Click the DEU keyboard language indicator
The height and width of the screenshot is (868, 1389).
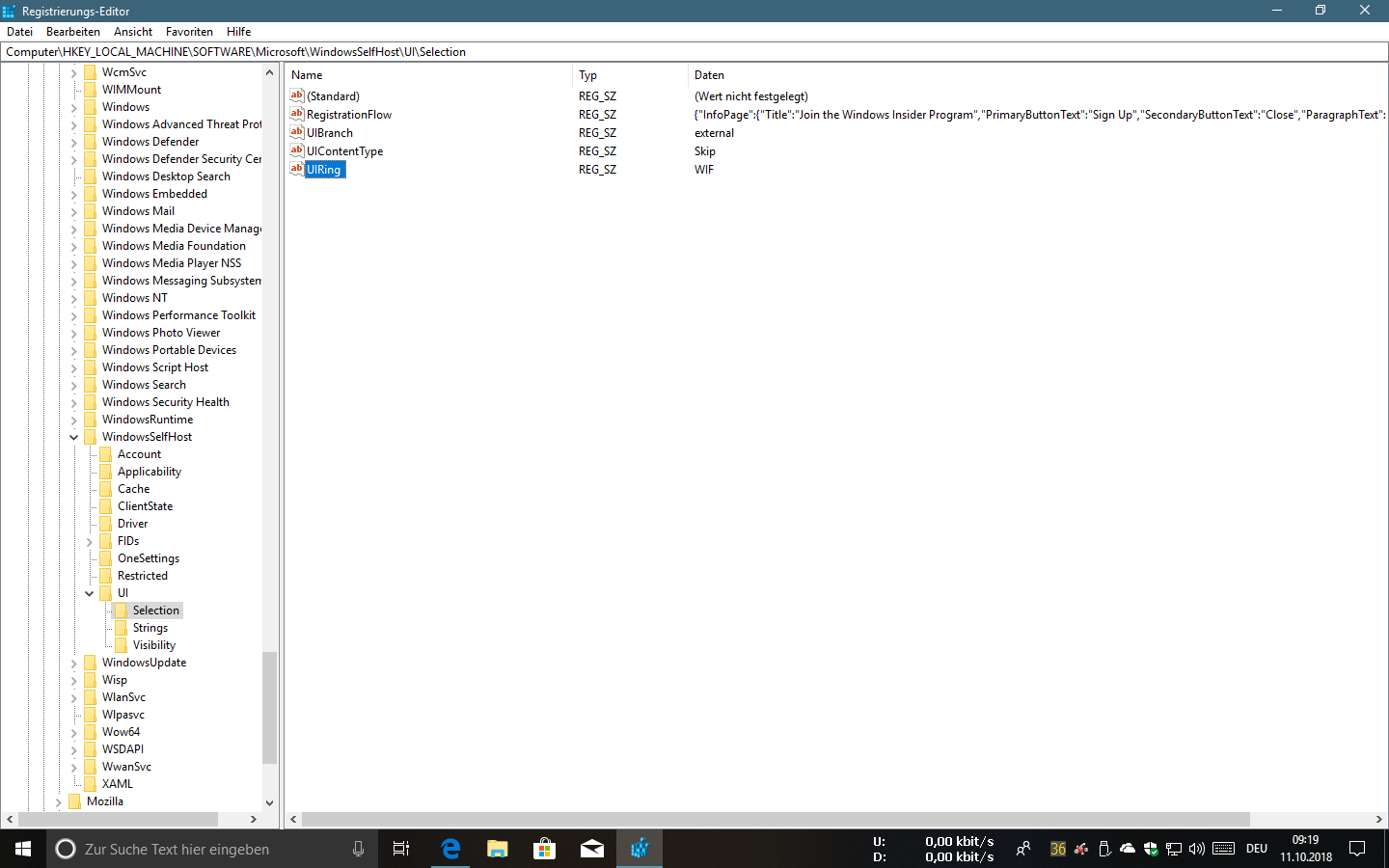click(x=1256, y=849)
